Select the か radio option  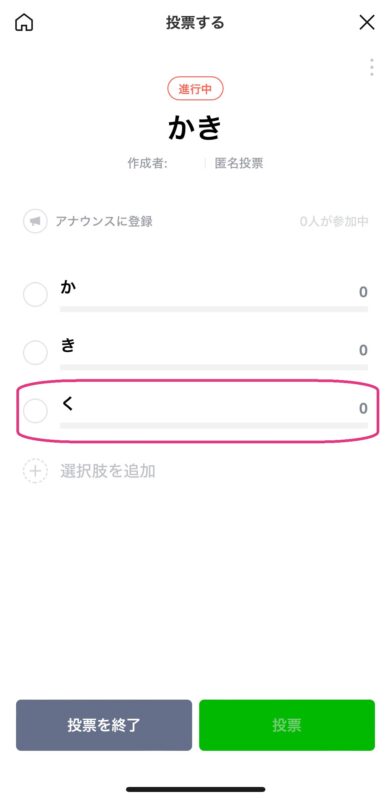pos(35,294)
